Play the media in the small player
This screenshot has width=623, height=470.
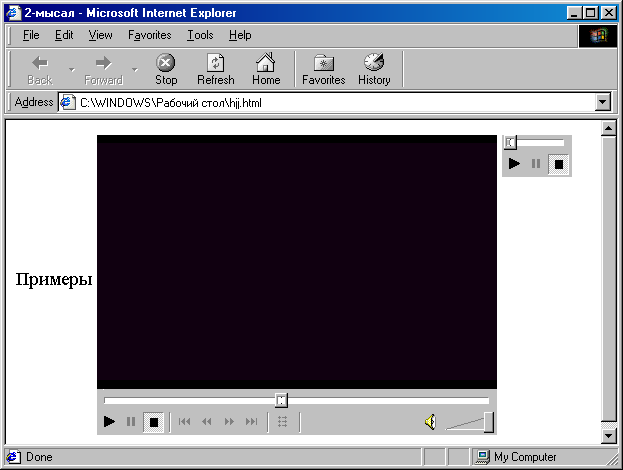[514, 163]
